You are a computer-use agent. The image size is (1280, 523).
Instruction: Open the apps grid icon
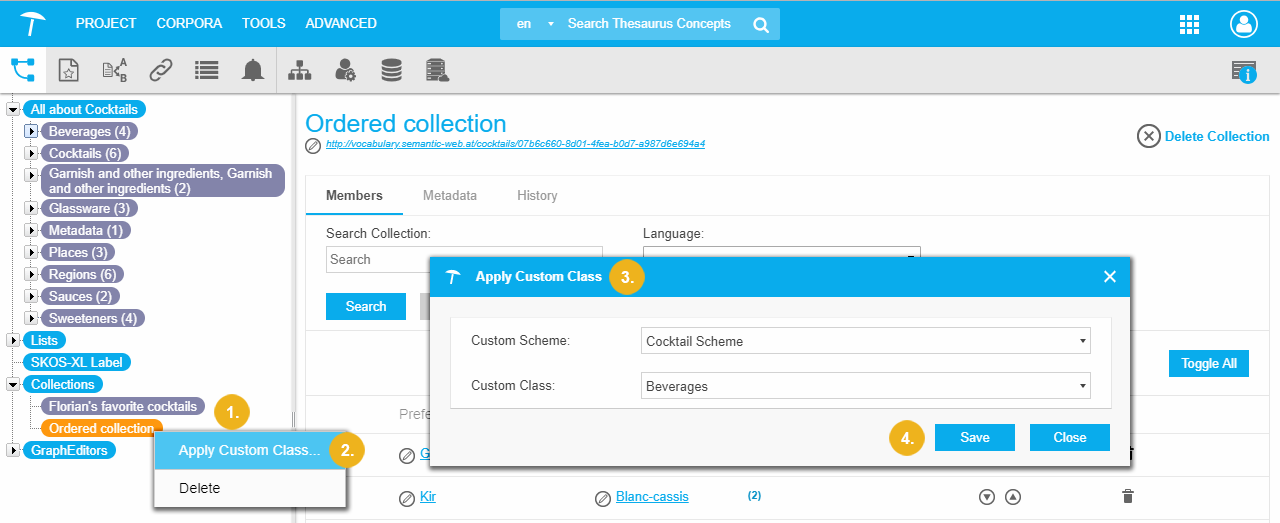[1190, 24]
